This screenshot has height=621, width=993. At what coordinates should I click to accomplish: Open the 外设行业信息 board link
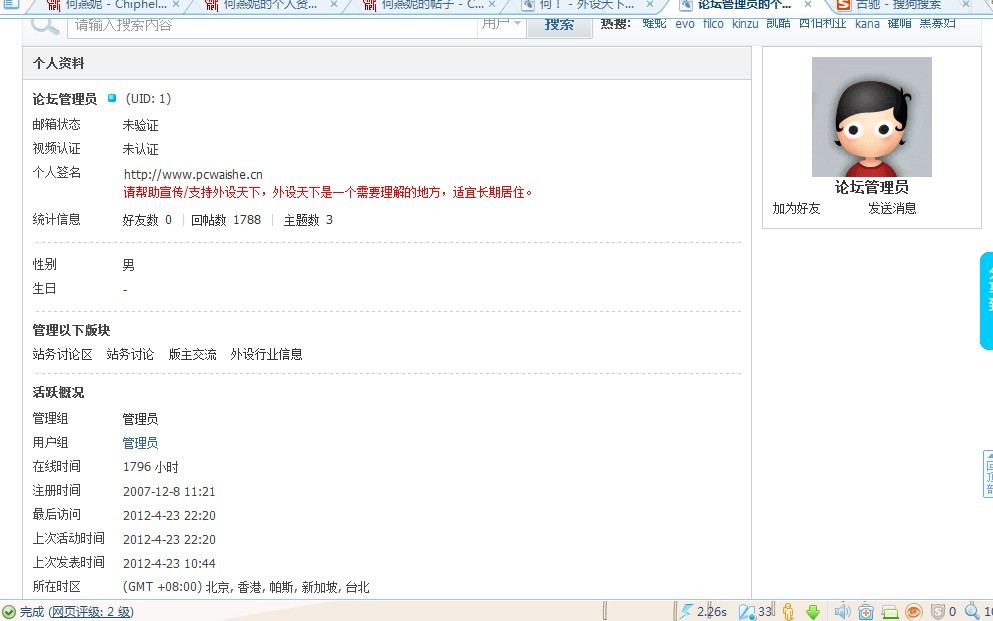pos(266,354)
